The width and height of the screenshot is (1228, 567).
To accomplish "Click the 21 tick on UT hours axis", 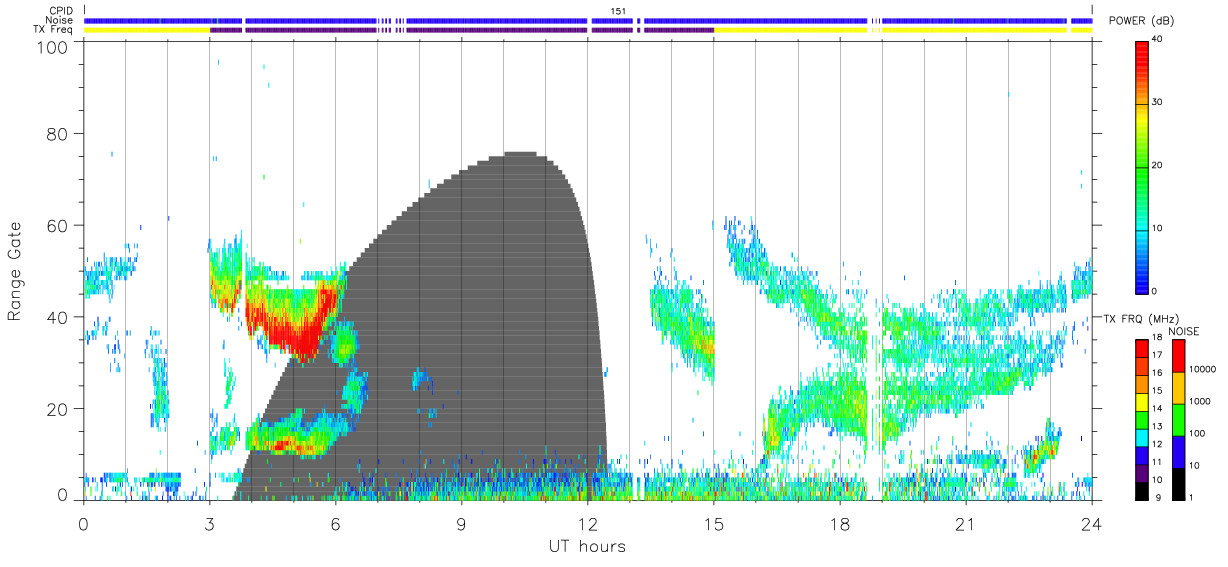I will click(x=966, y=524).
